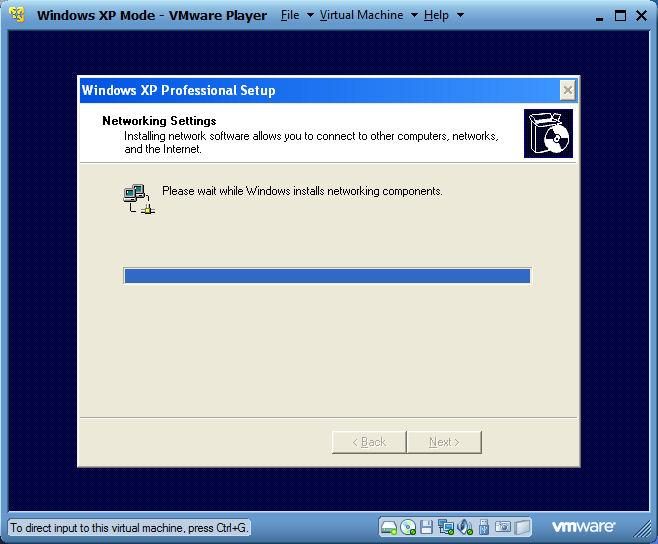658x544 pixels.
Task: Click the network installation progress bar
Action: tap(327, 276)
